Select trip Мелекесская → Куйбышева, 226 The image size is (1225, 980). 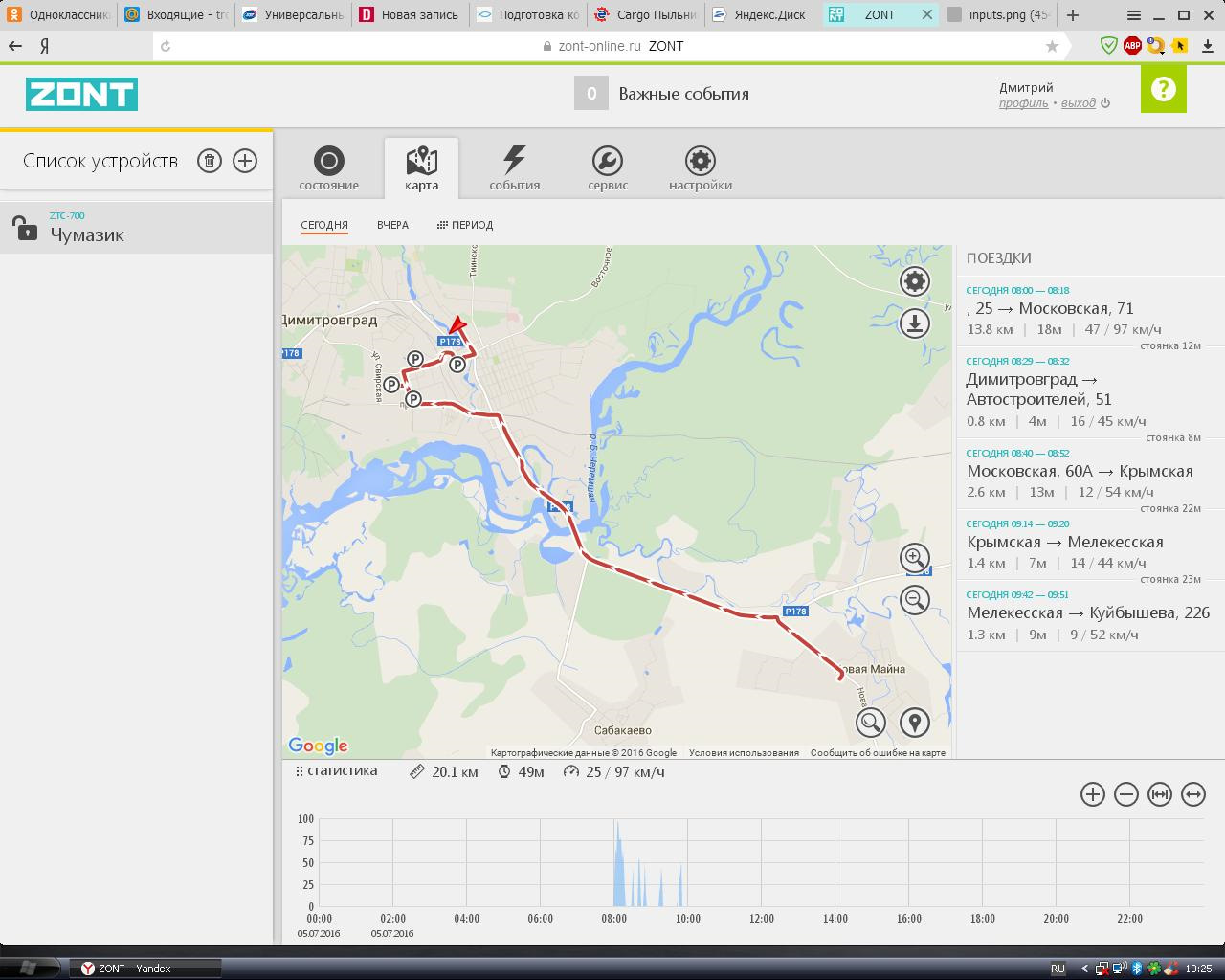click(1091, 617)
